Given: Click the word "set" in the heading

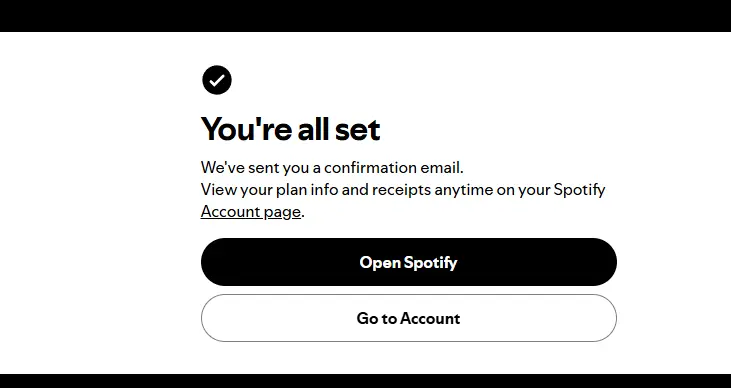Looking at the screenshot, I should coord(358,130).
